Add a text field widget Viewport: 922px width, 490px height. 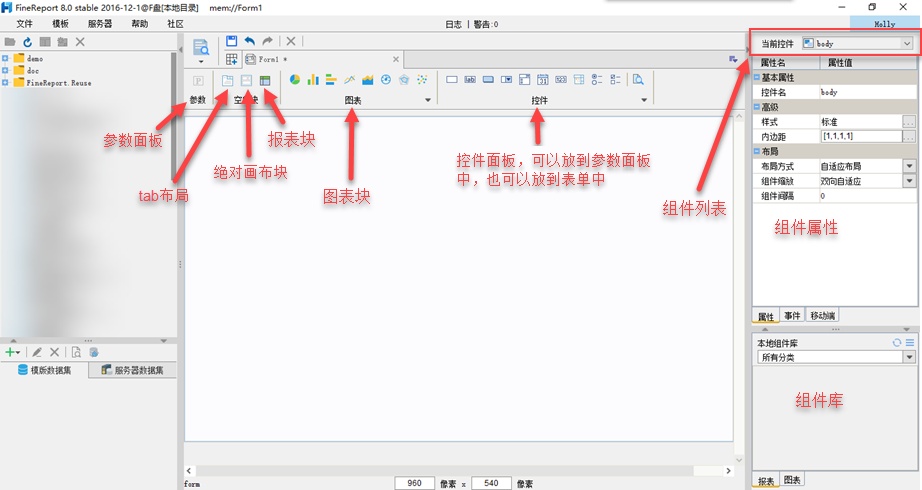(x=452, y=79)
